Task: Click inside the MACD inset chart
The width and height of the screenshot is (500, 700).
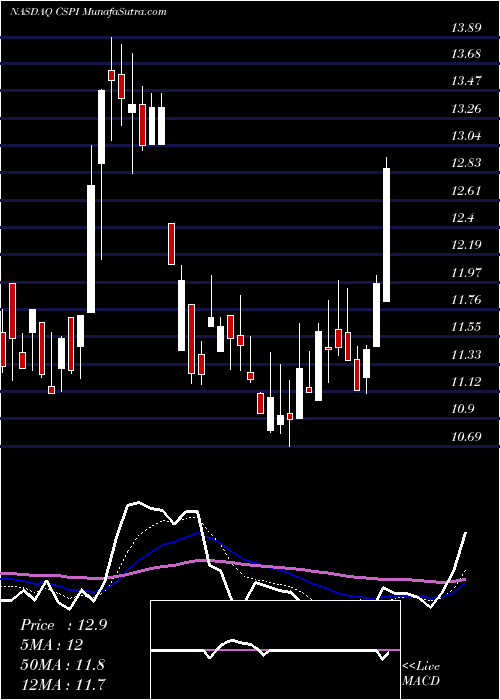Action: click(x=275, y=650)
